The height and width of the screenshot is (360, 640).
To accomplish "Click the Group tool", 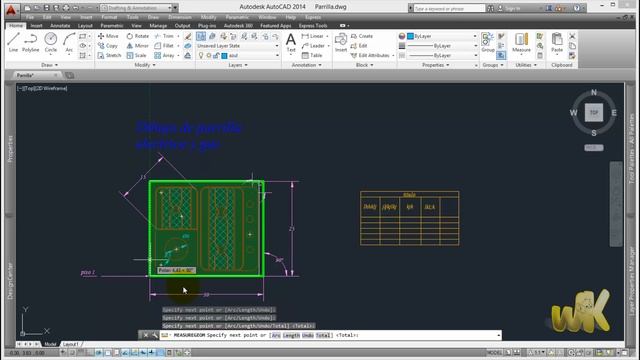I will click(x=488, y=42).
